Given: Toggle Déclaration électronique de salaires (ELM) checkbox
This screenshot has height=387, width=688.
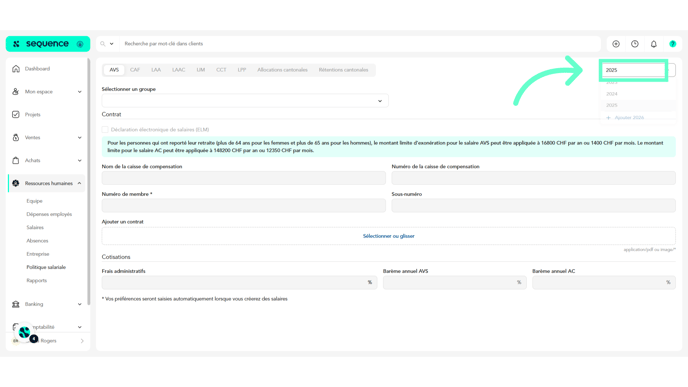Looking at the screenshot, I should pyautogui.click(x=105, y=129).
